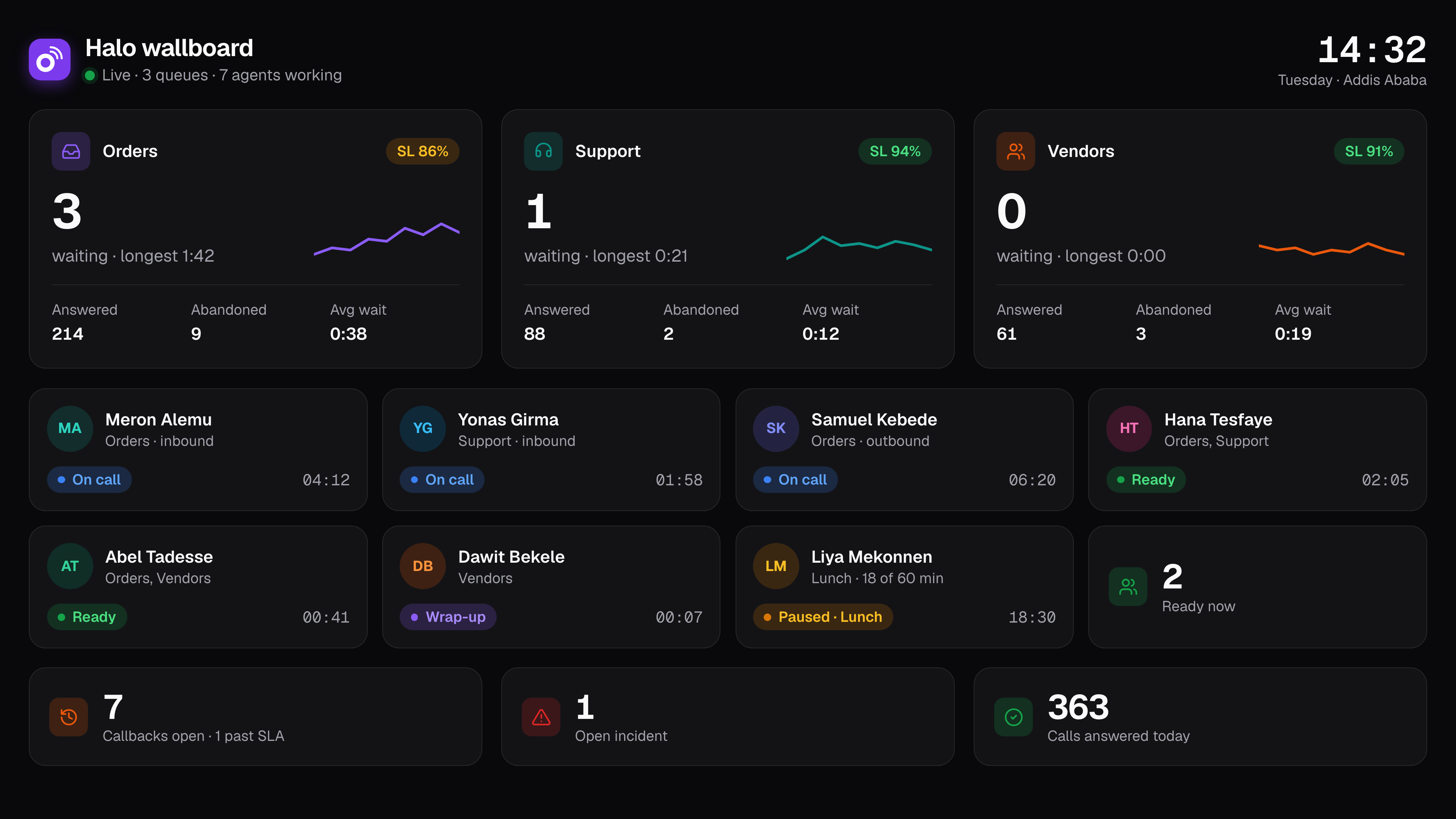Click the 363 calls answered number
Viewport: 1456px width, 819px height.
1078,707
